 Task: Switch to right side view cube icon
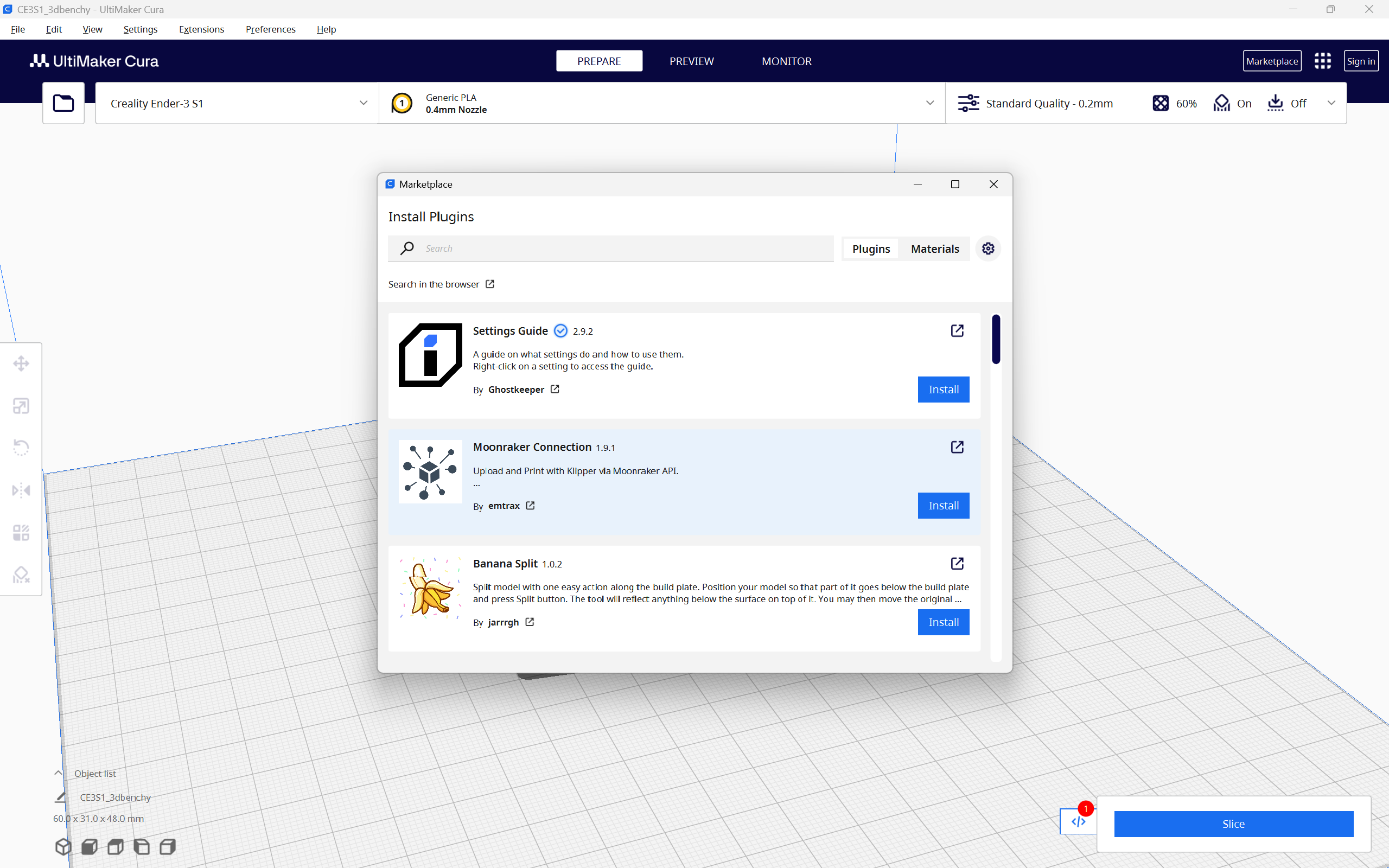(x=168, y=846)
